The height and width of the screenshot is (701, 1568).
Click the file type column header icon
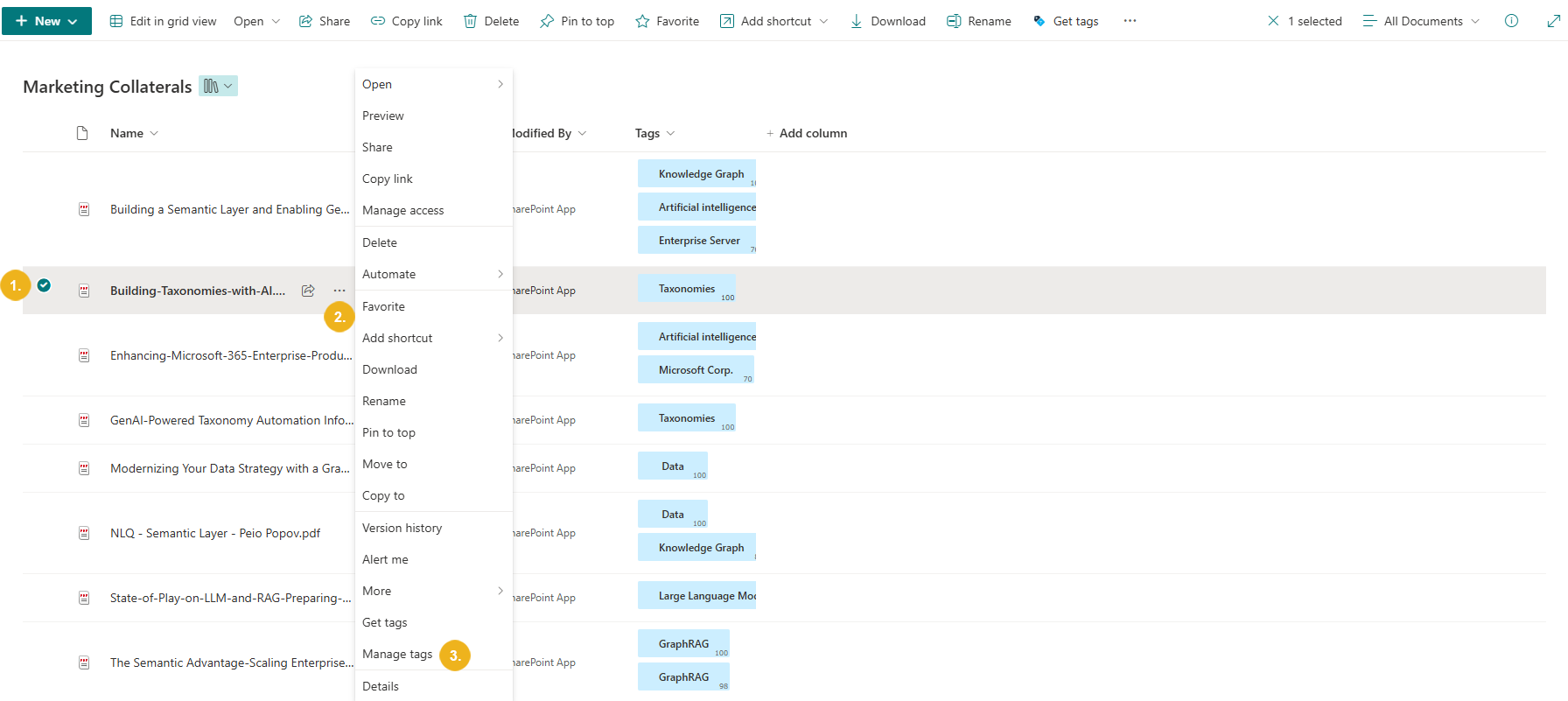pos(82,133)
